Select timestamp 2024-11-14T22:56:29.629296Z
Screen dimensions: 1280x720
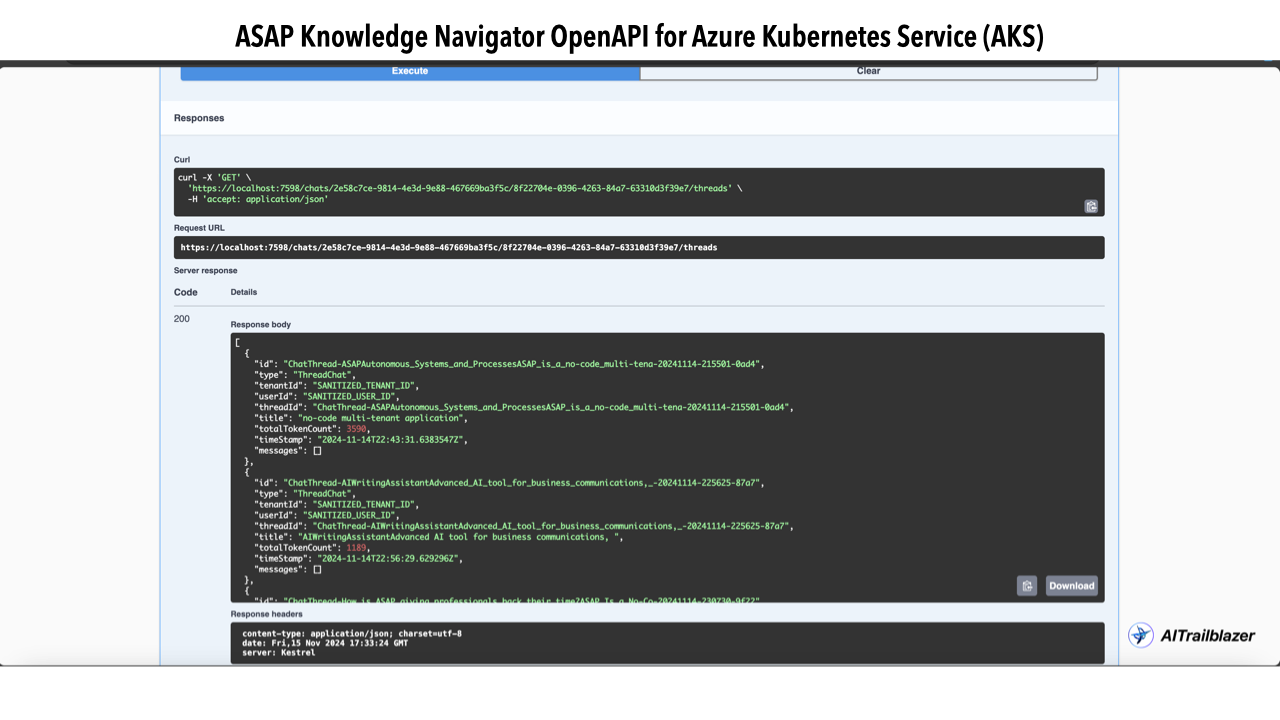click(388, 559)
